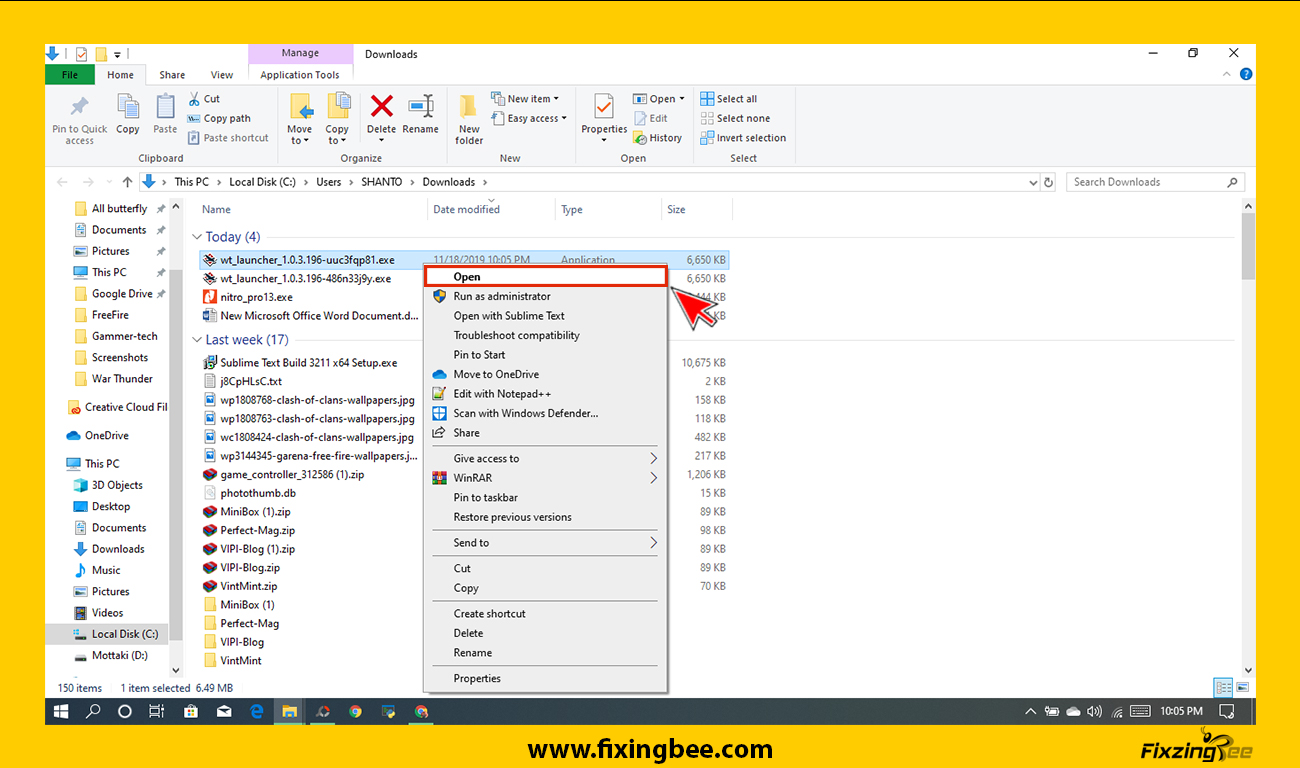Viewport: 1300px width, 768px height.
Task: Open Microsoft Edge from the taskbar
Action: [256, 711]
